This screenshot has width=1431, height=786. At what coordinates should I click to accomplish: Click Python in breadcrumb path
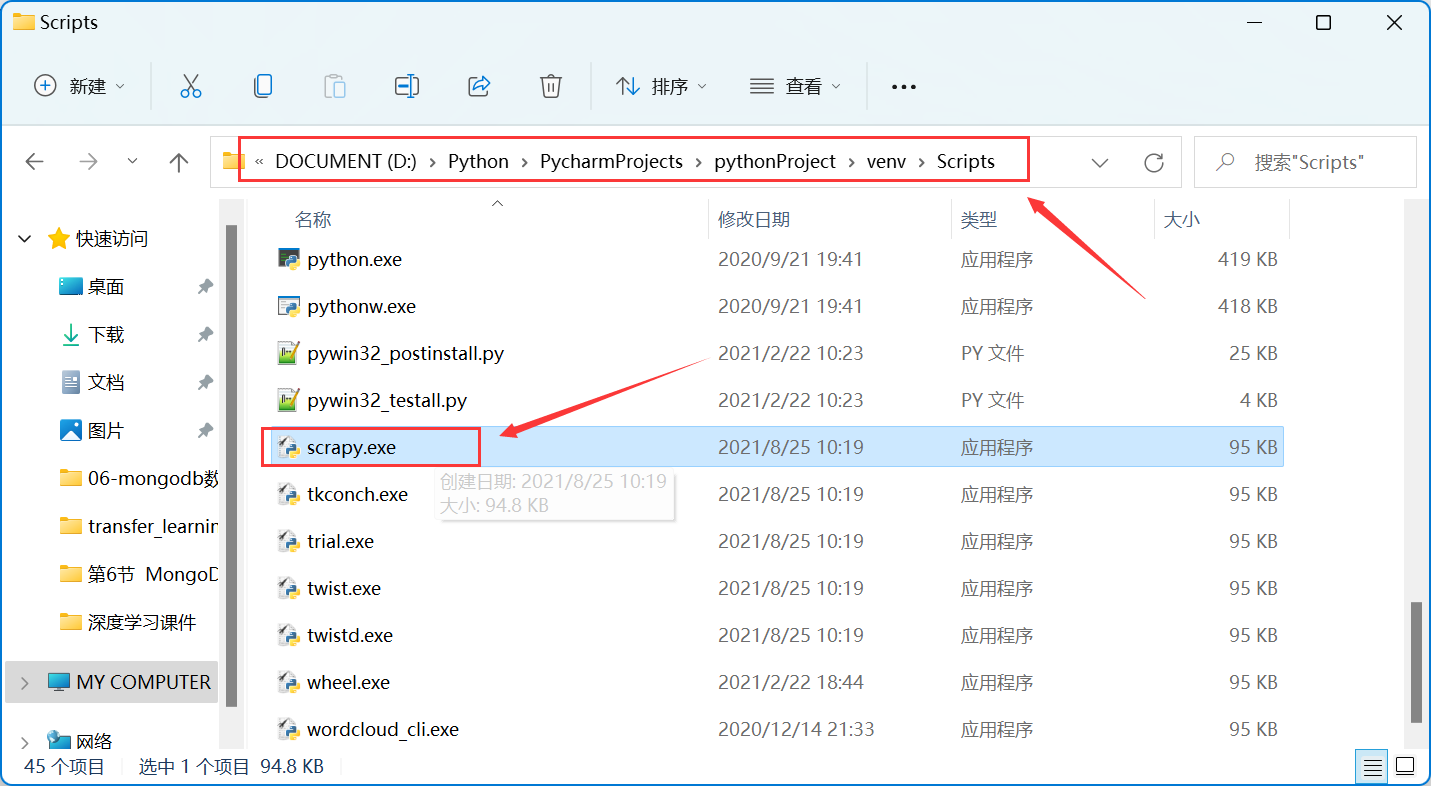[x=478, y=162]
